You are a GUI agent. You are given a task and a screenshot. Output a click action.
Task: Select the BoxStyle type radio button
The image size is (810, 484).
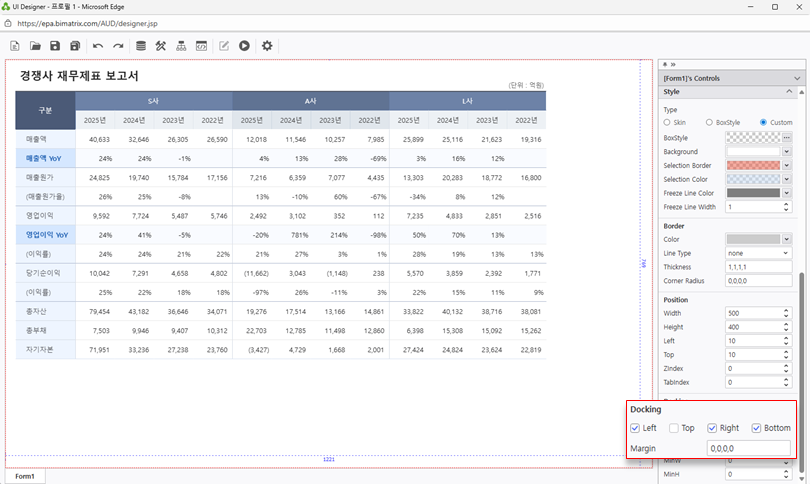(x=708, y=122)
